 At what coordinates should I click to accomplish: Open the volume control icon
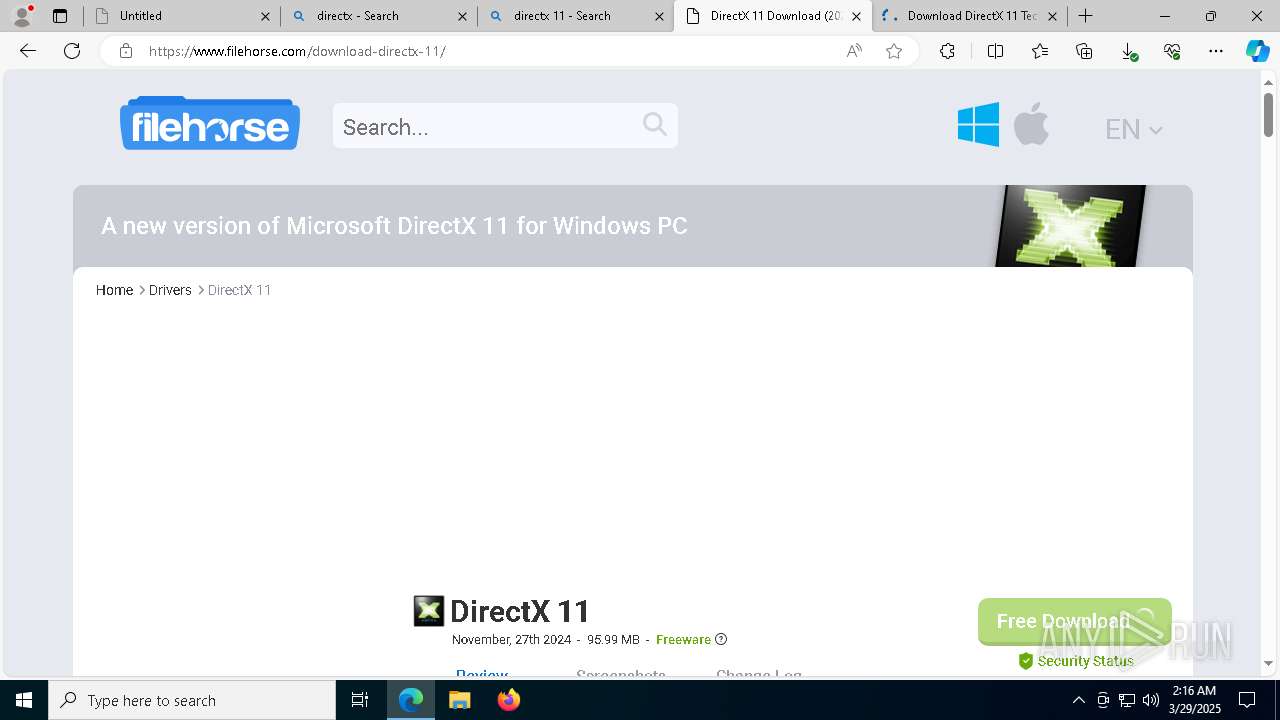(1151, 700)
